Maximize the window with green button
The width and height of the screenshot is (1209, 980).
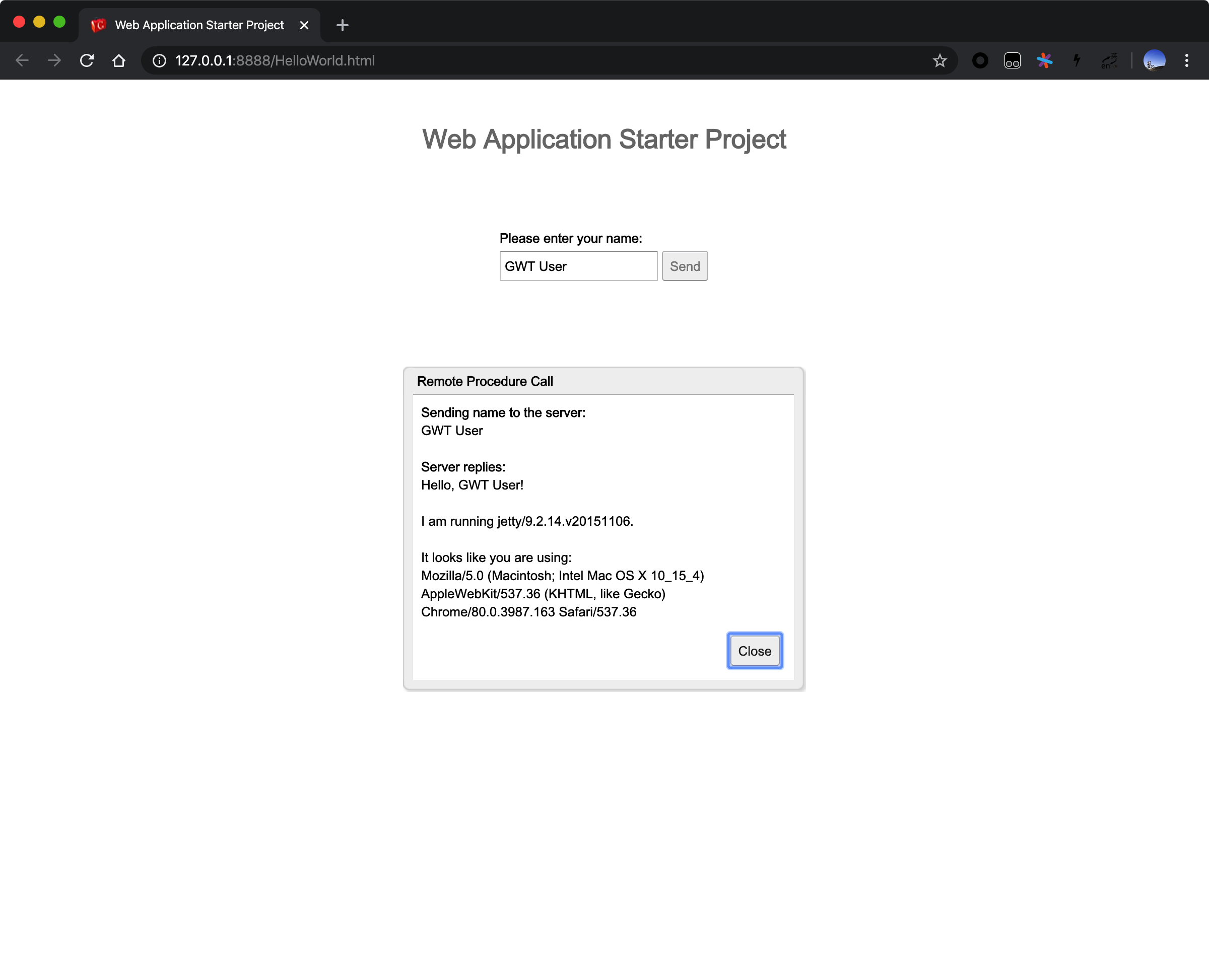(59, 22)
